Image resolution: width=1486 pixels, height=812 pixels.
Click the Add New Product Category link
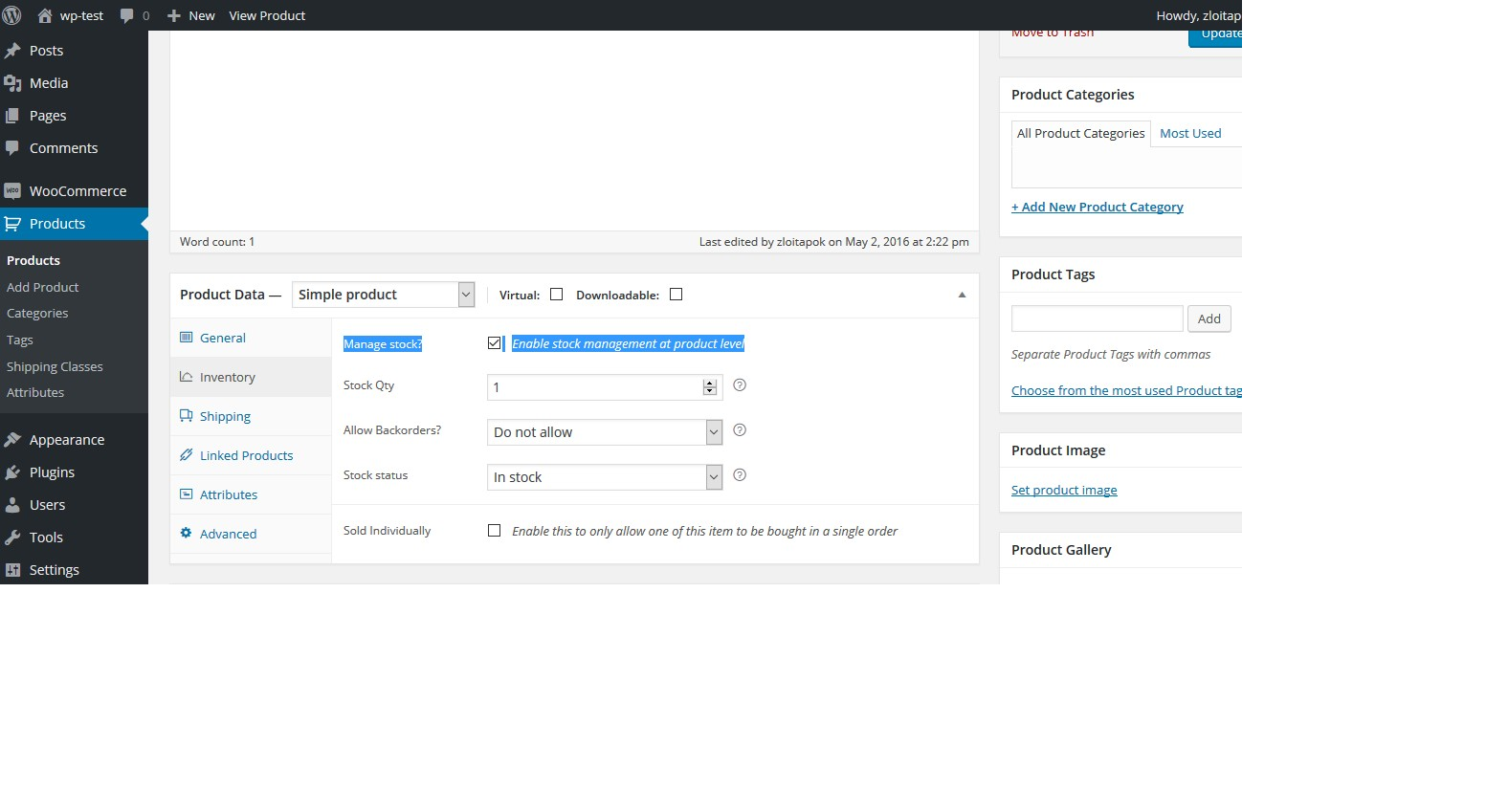click(x=1098, y=208)
